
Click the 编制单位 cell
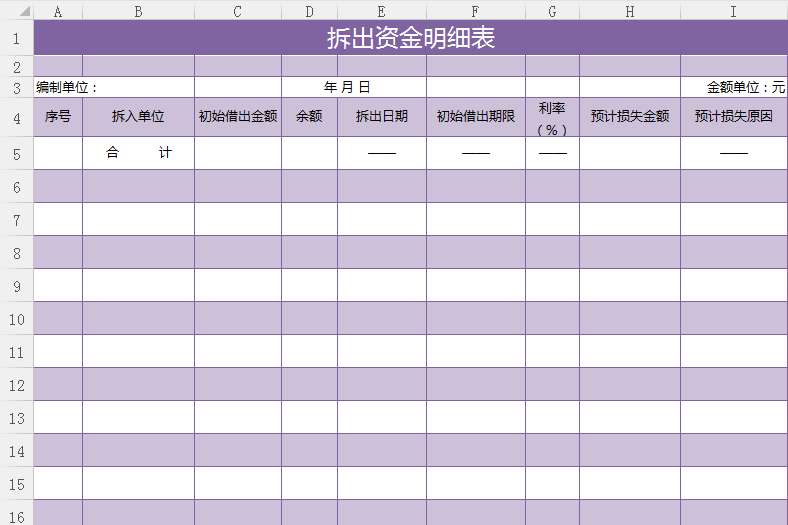click(67, 87)
